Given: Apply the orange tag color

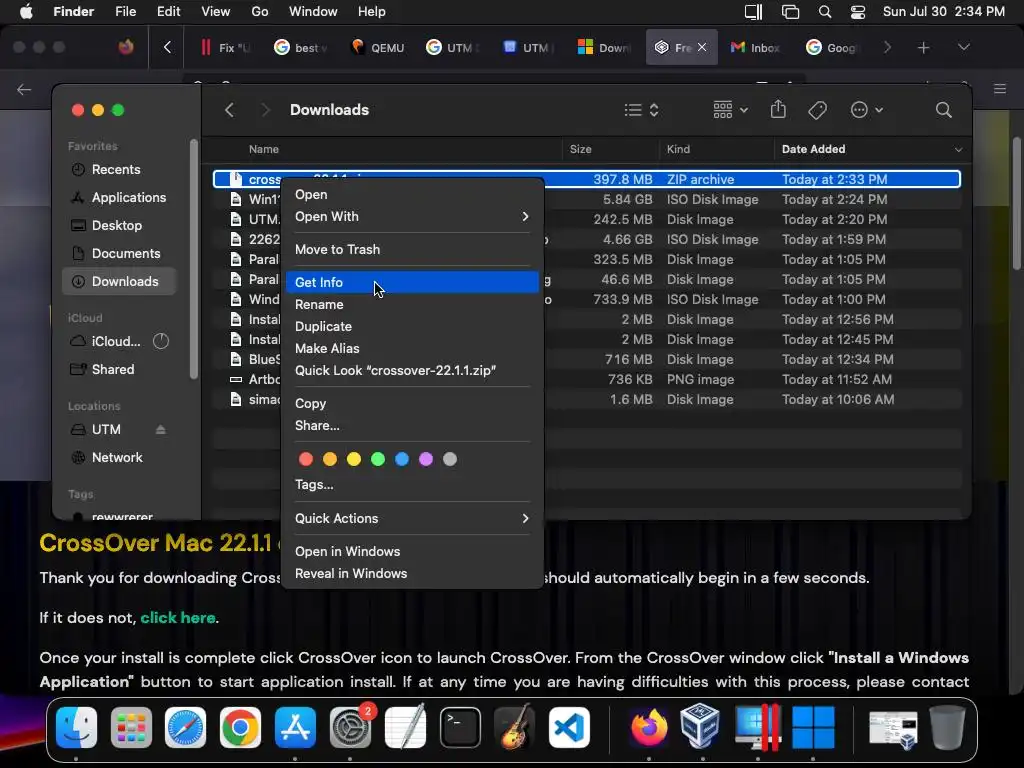Looking at the screenshot, I should click(330, 459).
